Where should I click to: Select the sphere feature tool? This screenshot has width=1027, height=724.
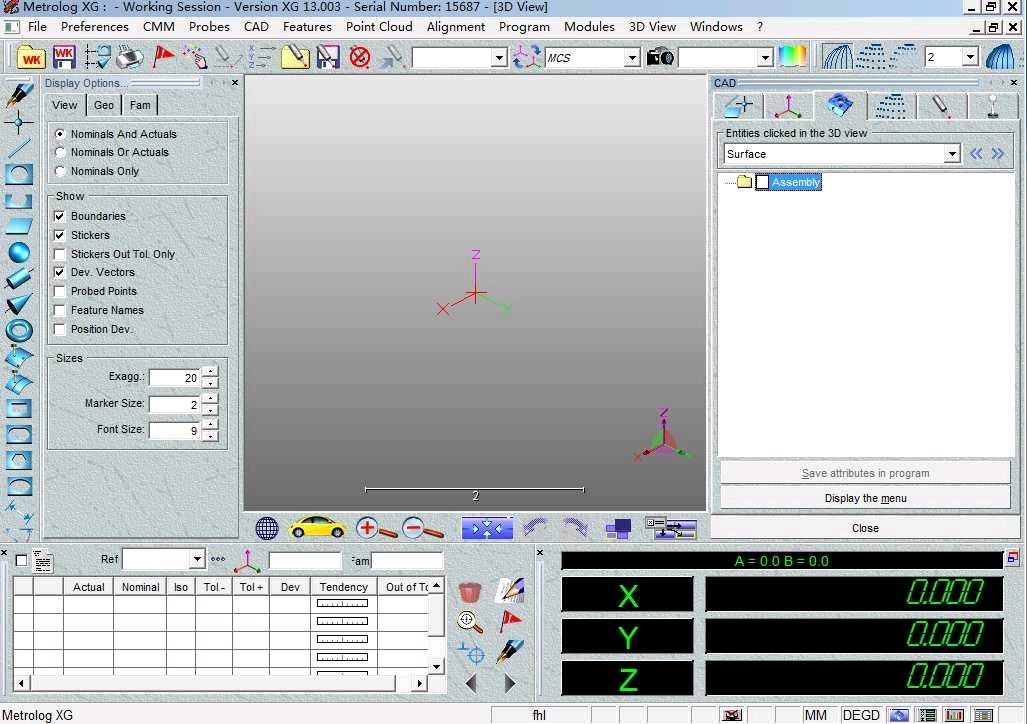pos(18,252)
